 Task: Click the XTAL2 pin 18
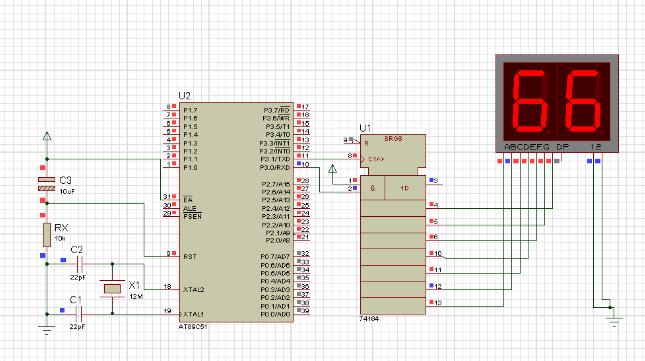pos(171,287)
